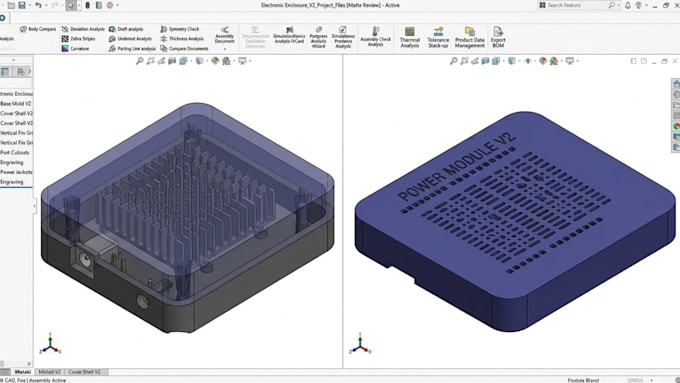
Task: Open Thickness Analysis
Action: coord(182,39)
